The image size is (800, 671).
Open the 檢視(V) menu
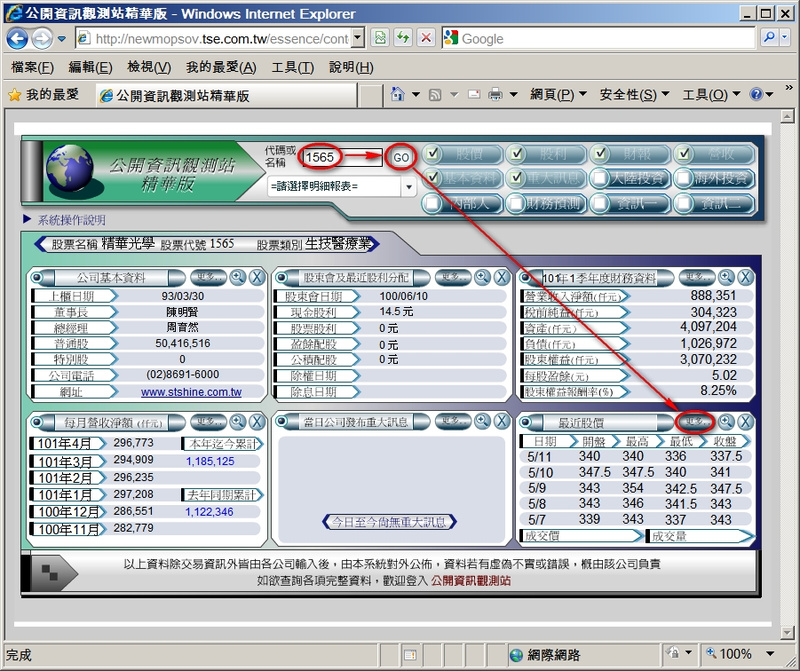click(149, 67)
